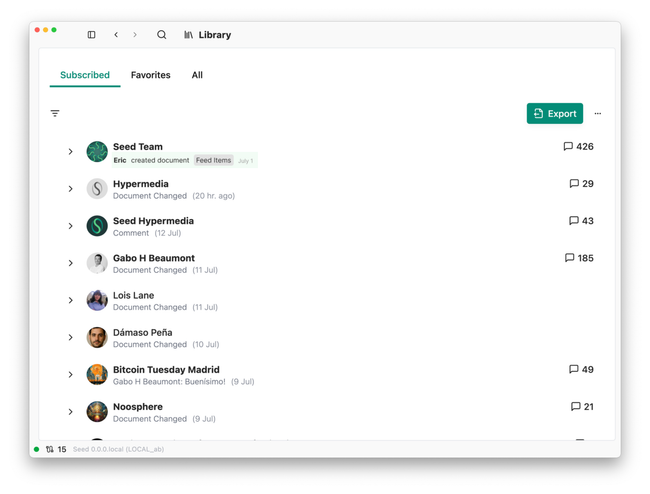Go back with the left arrow
Screen dimensions: 650x494
(x=116, y=35)
